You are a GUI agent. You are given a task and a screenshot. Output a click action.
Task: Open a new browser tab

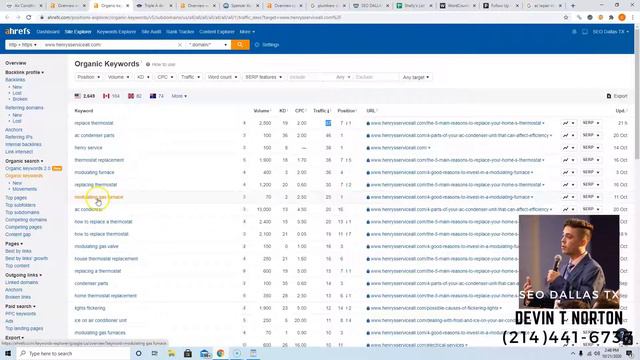point(573,6)
